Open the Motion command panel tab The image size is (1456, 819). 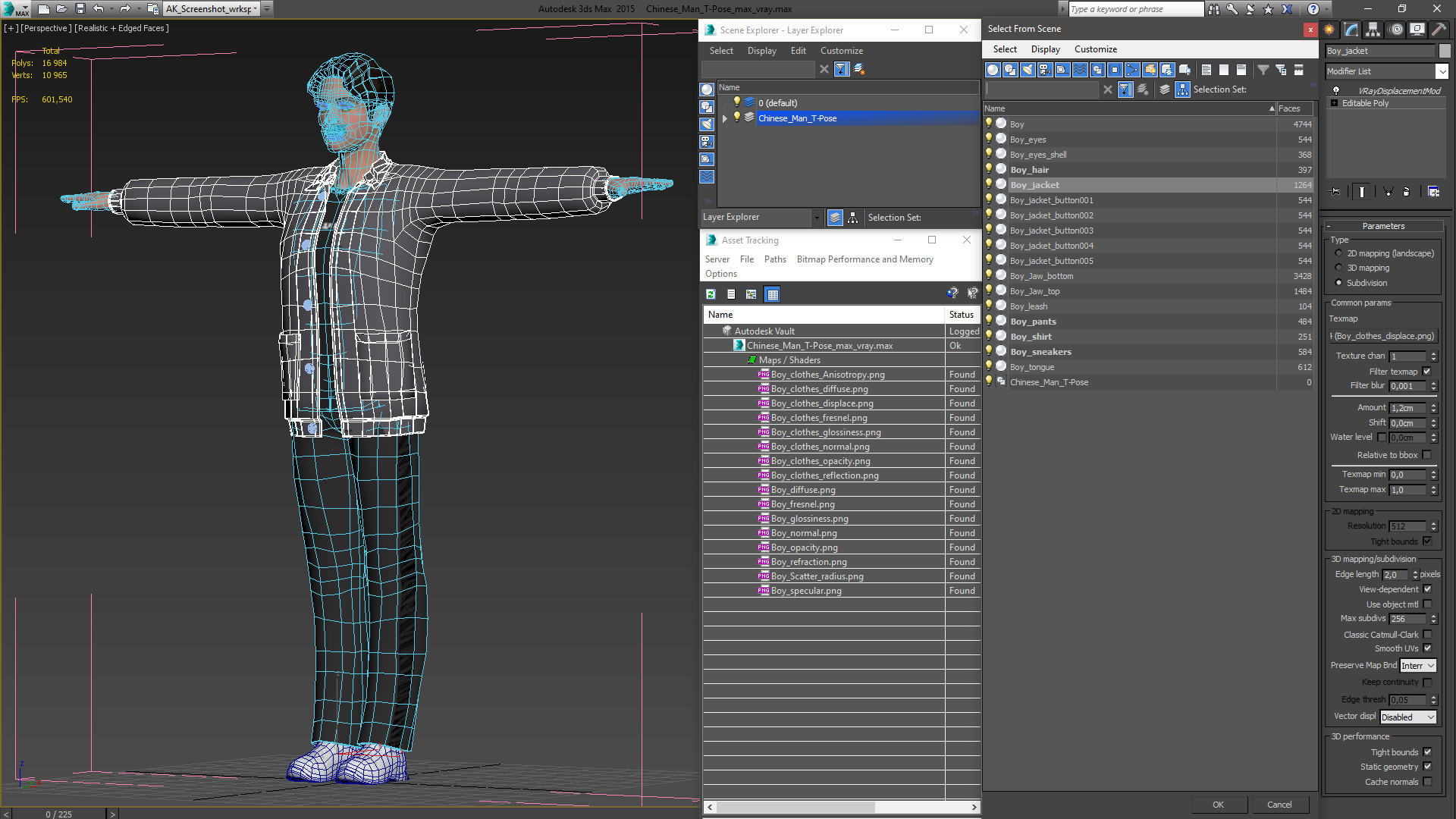pyautogui.click(x=1396, y=30)
